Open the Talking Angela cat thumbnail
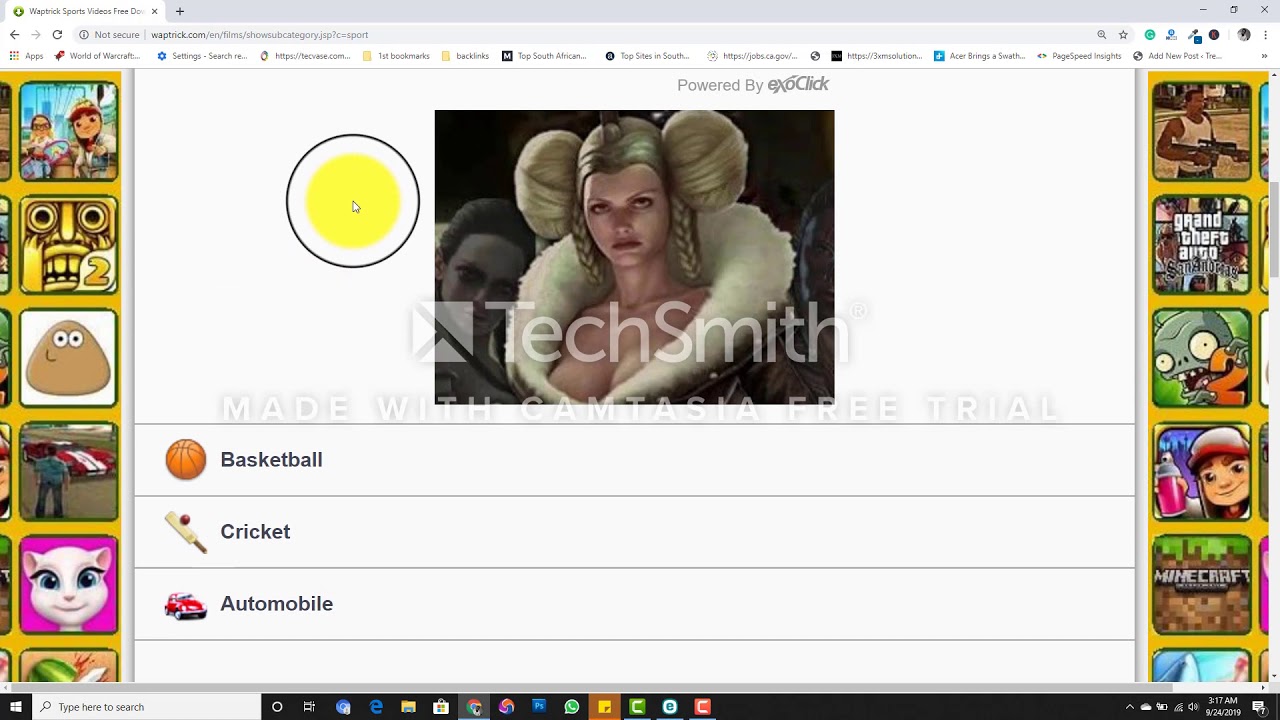Viewport: 1280px width, 720px height. [68, 585]
